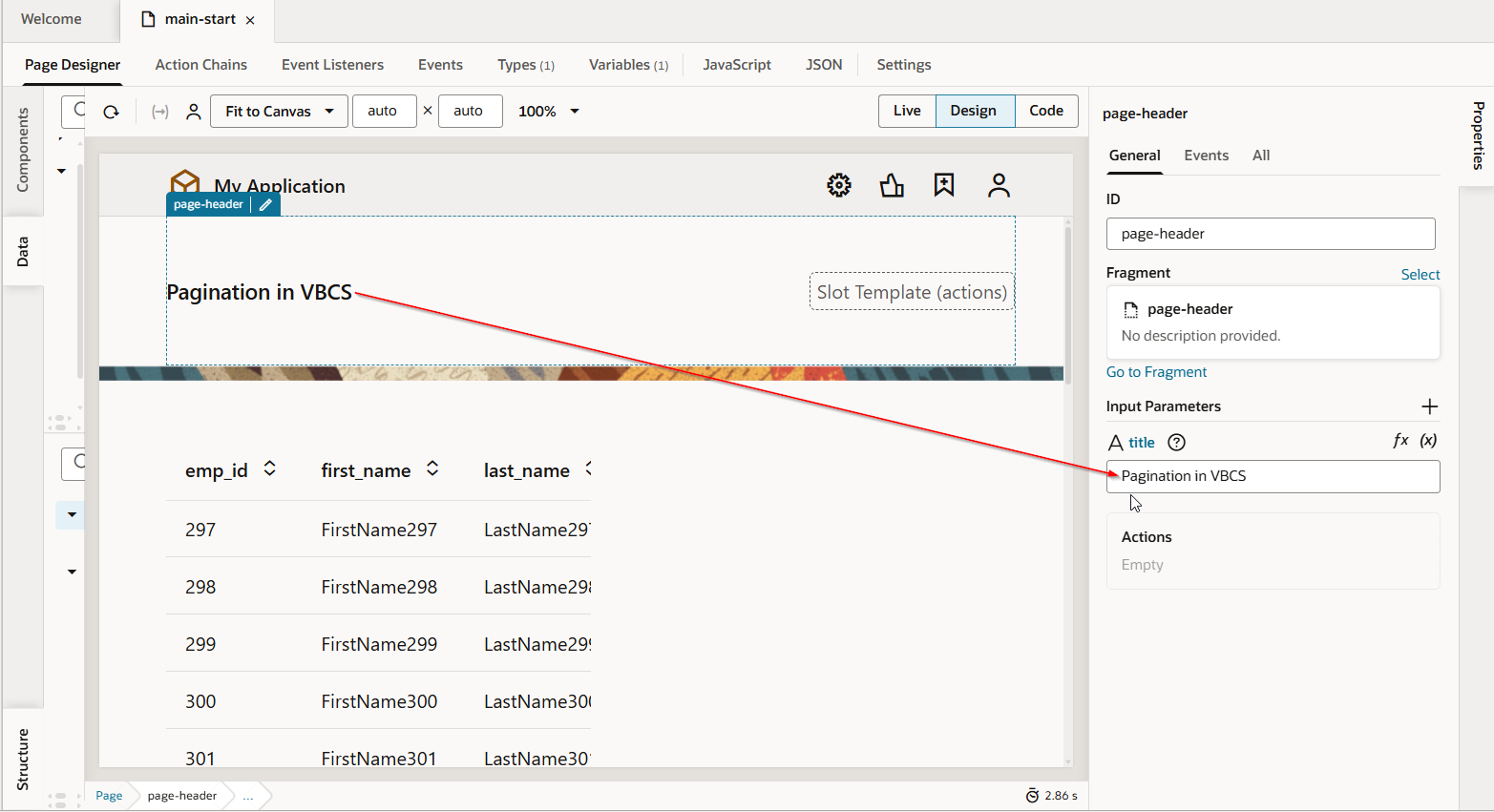
Task: Switch canvas to Code view
Action: (x=1045, y=111)
